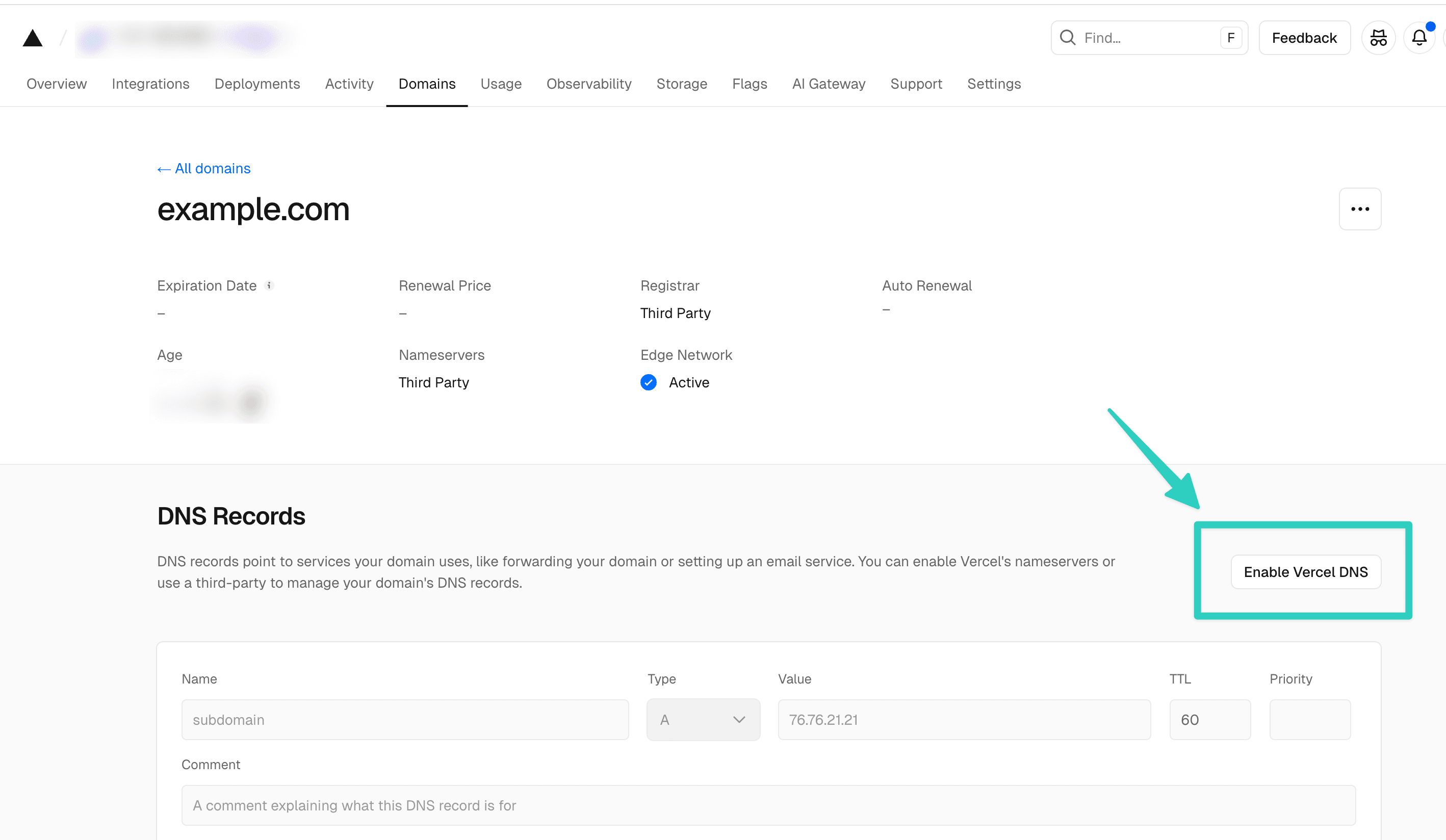
Task: Open the incognito visitor mode icon
Action: pos(1378,37)
